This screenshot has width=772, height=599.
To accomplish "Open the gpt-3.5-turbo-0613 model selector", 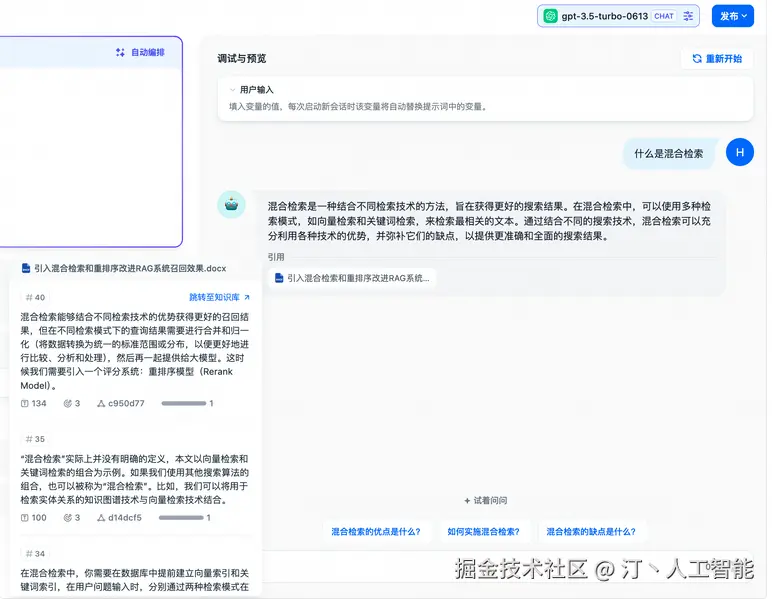I will pyautogui.click(x=618, y=16).
